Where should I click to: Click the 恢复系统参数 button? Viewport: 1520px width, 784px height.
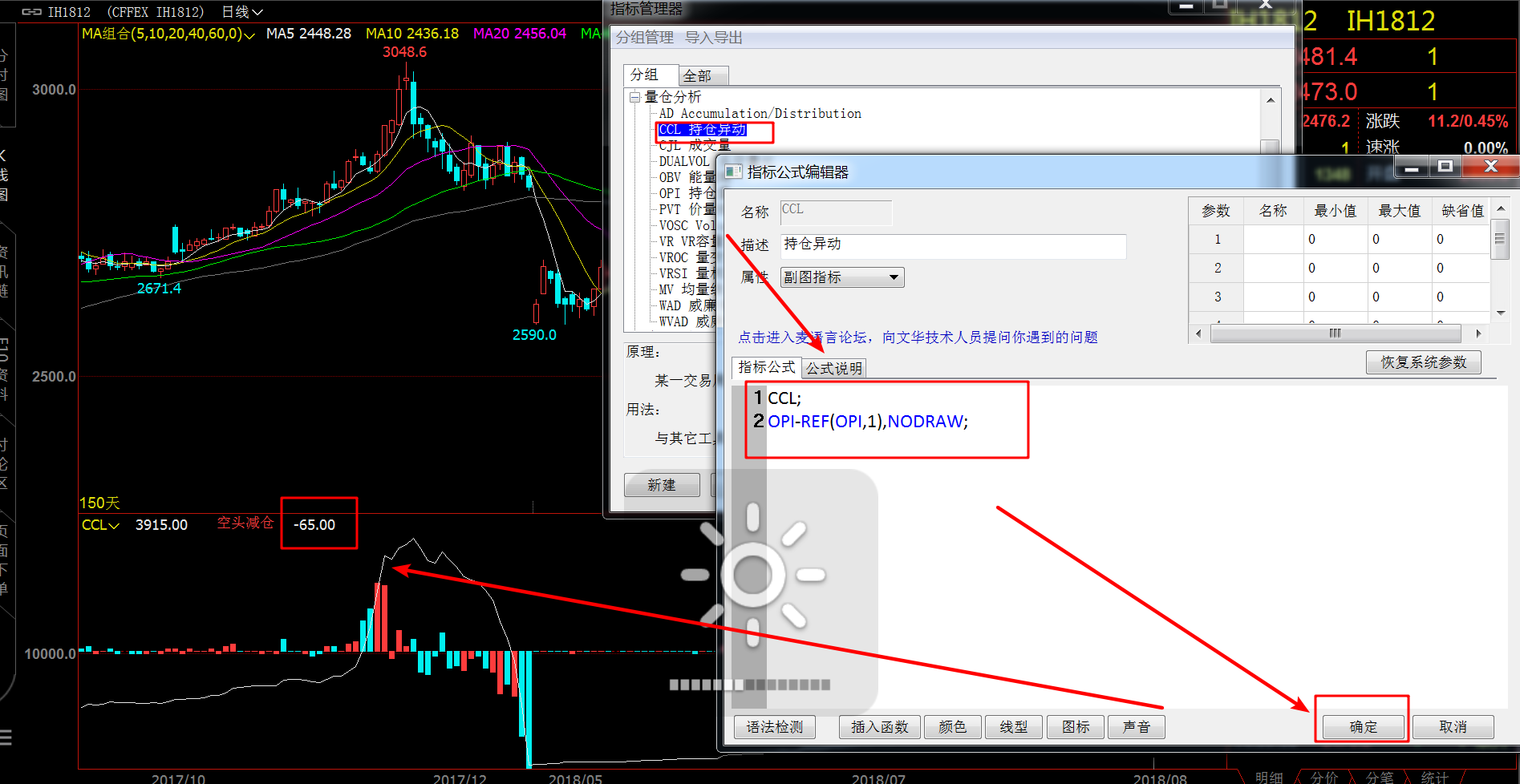pyautogui.click(x=1424, y=362)
